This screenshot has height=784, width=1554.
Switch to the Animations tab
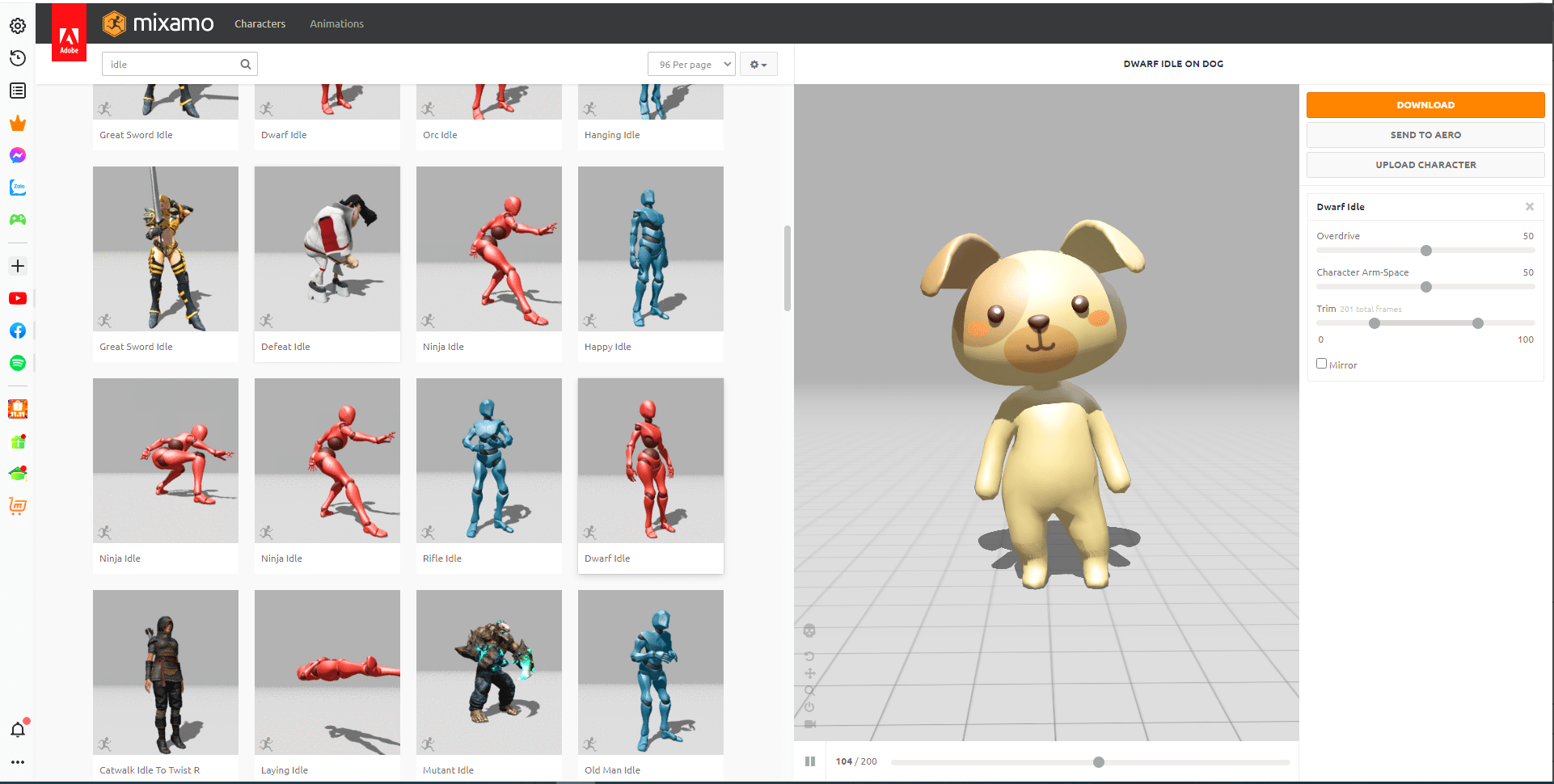336,23
